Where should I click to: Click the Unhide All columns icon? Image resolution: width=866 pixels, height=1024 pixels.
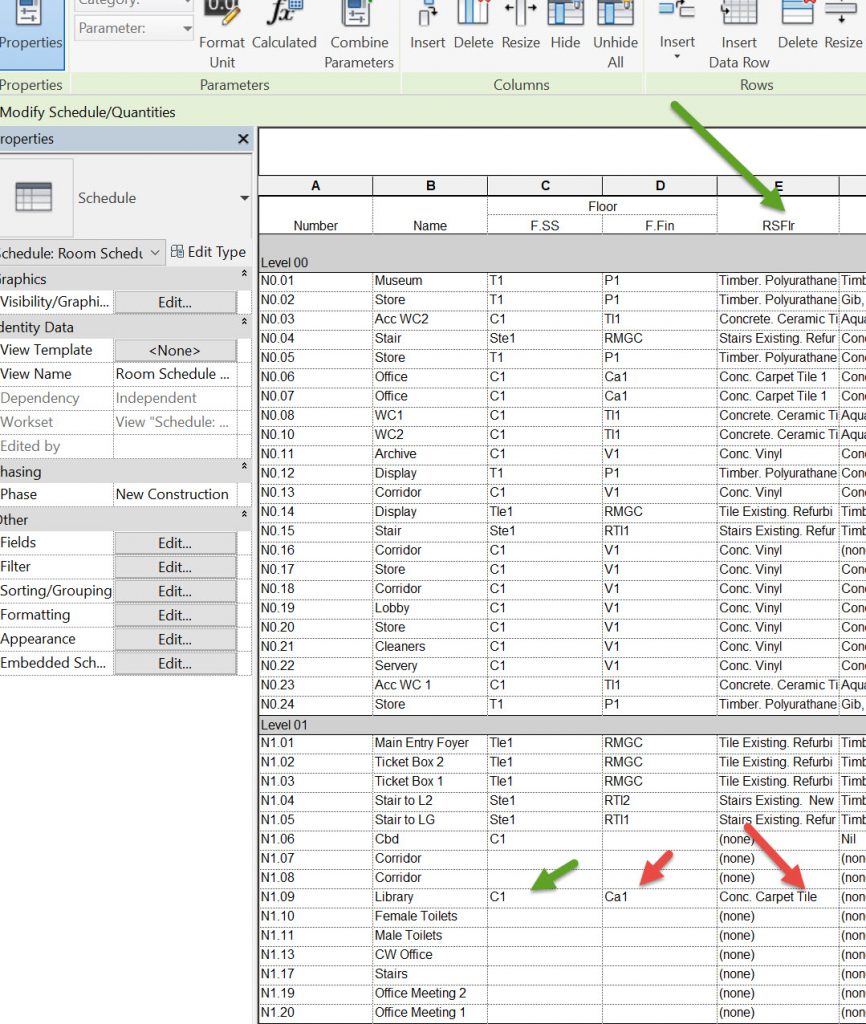point(615,14)
